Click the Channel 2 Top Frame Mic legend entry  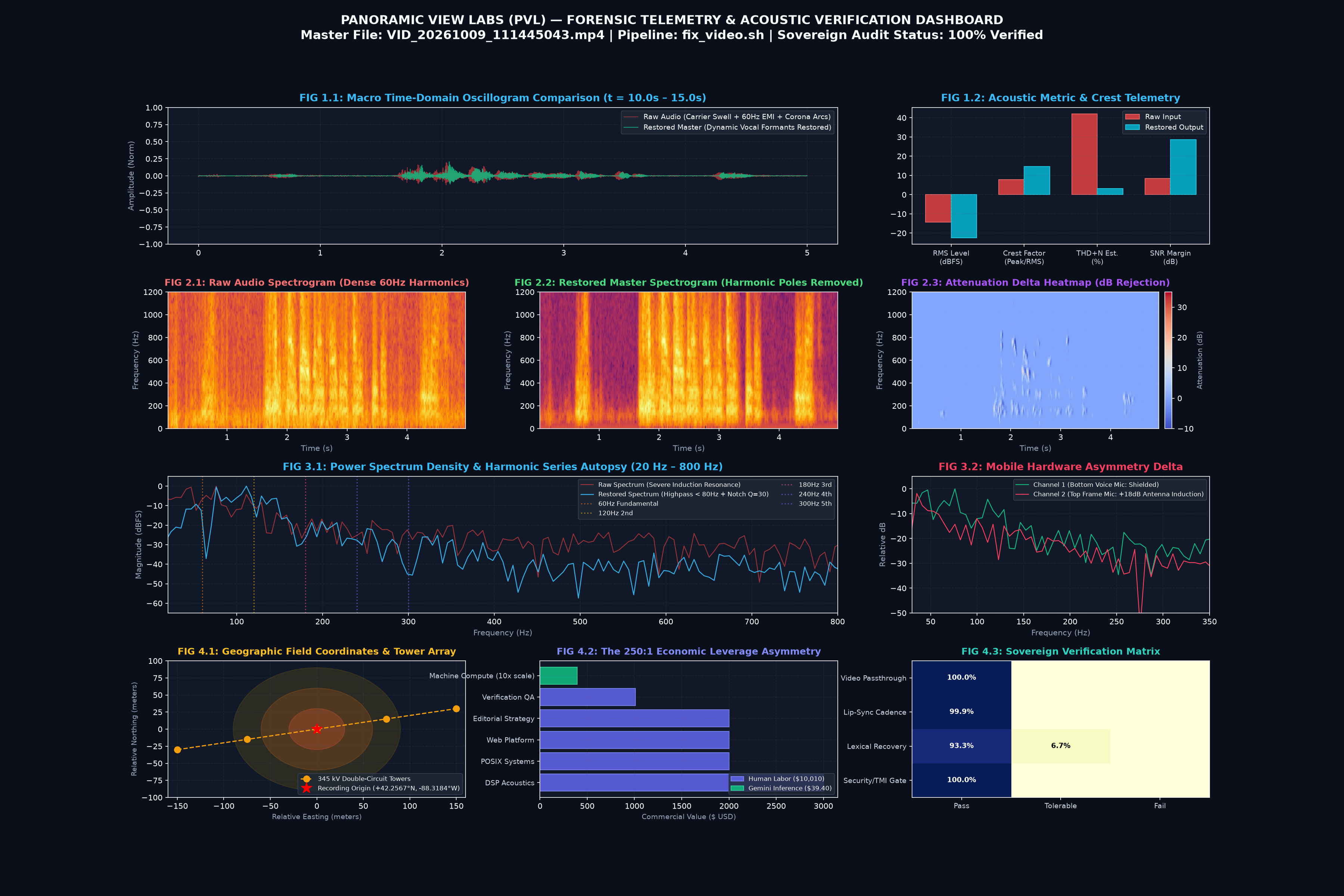coord(1110,494)
